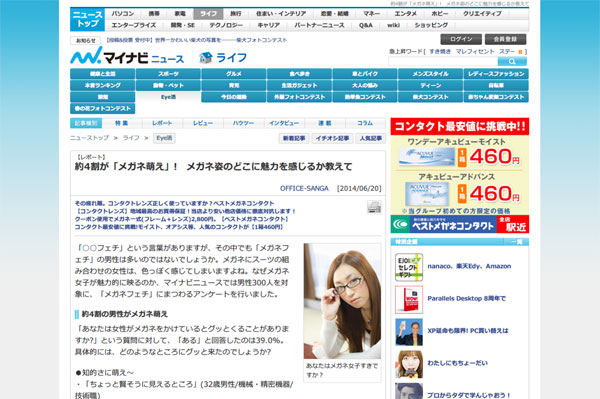Open the フォトコンテスト announcement link
Image resolution: width=600 pixels, height=399 pixels.
pyautogui.click(x=197, y=40)
